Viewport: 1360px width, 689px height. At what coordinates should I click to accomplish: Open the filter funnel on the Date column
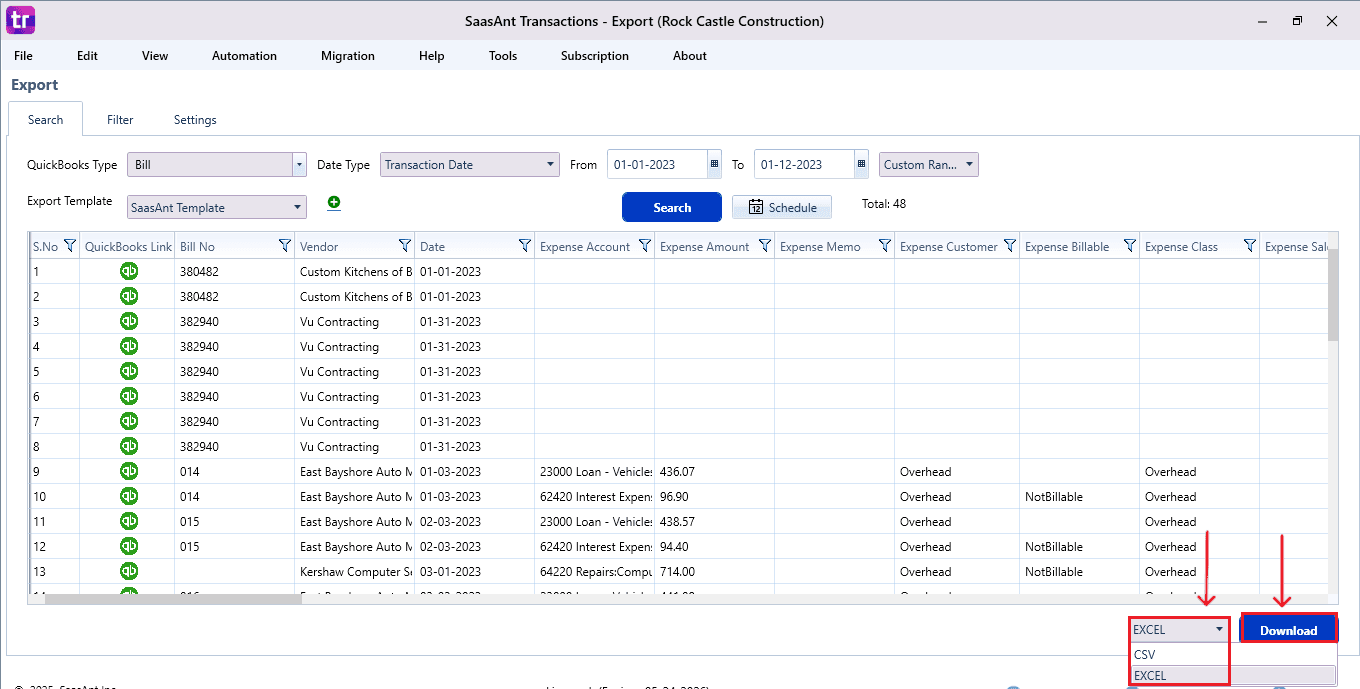pyautogui.click(x=524, y=246)
